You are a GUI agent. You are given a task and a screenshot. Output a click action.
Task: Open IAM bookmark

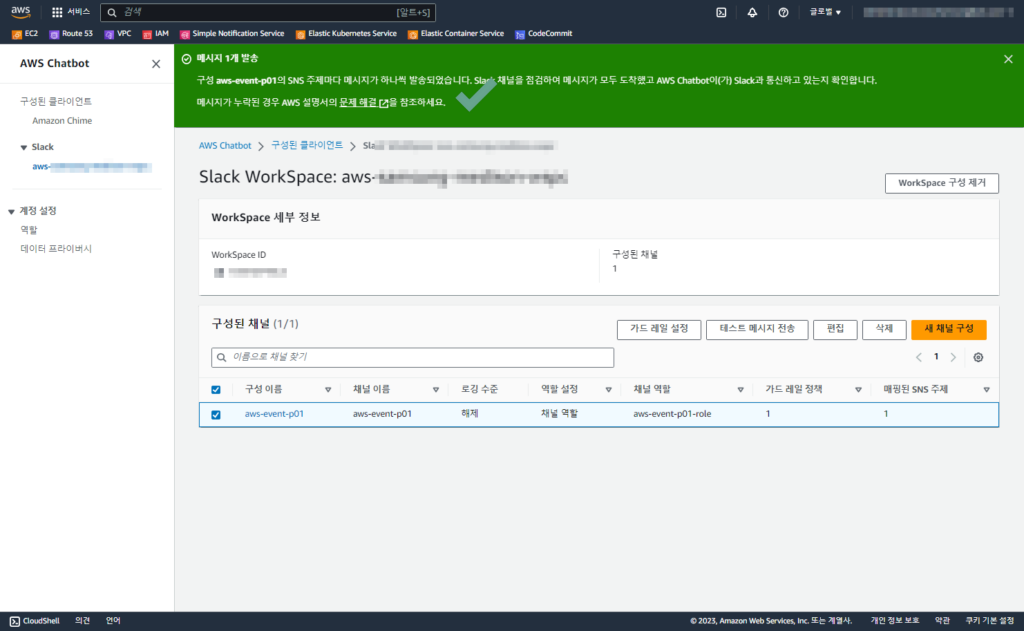155,33
